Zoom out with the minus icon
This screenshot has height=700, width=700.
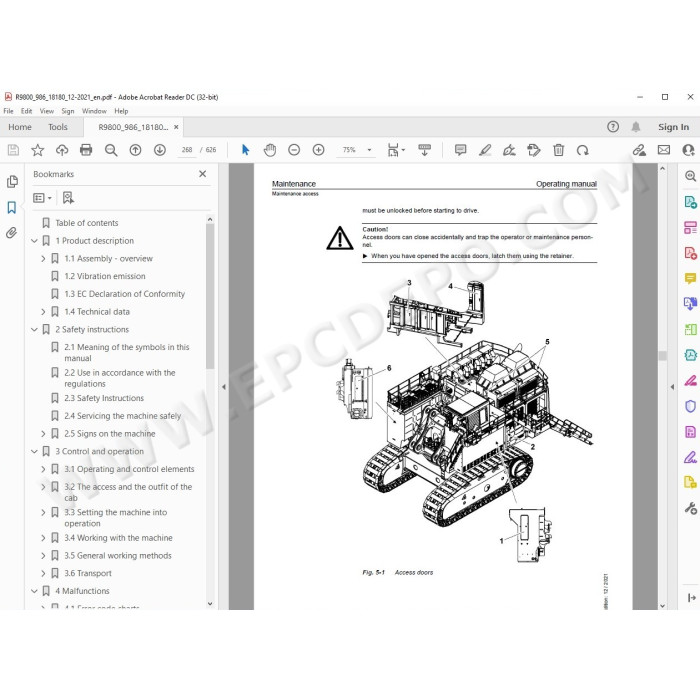click(294, 150)
